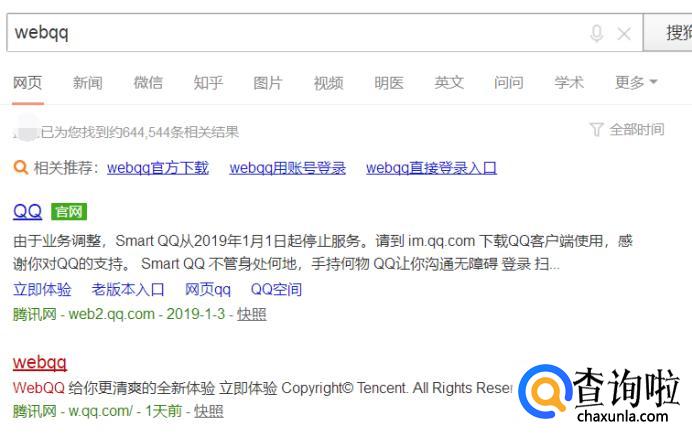Screen dimensions: 692x447
Task: Click the microphone voice search icon
Action: point(596,34)
